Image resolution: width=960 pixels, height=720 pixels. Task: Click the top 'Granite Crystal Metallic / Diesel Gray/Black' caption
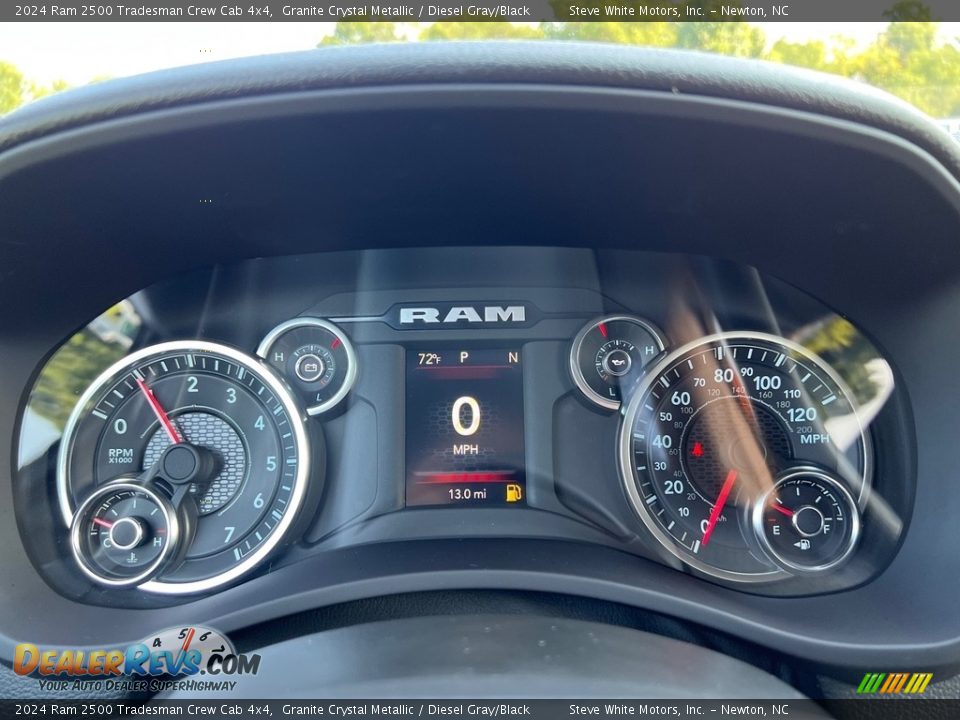[x=406, y=10]
